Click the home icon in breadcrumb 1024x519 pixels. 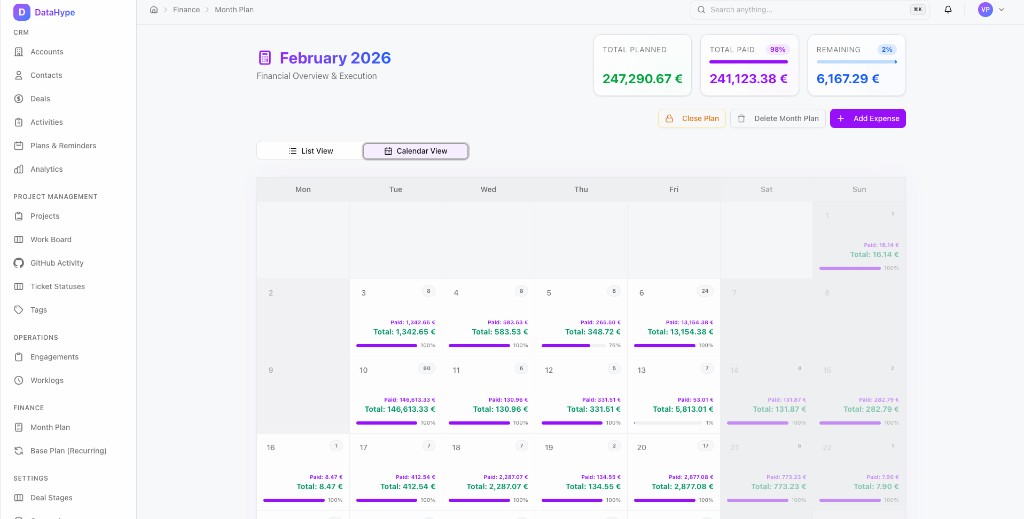click(153, 10)
